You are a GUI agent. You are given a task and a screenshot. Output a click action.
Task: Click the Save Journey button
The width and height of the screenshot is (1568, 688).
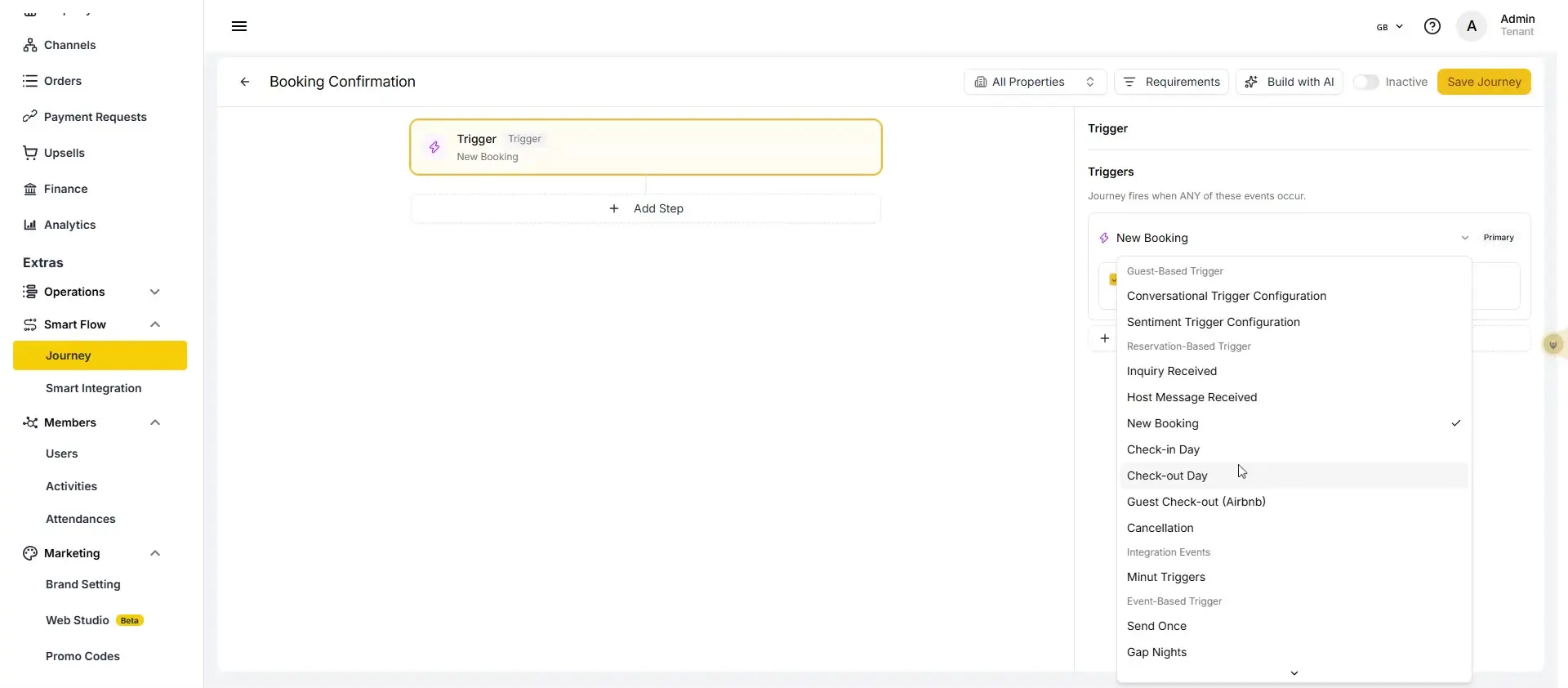(1484, 82)
